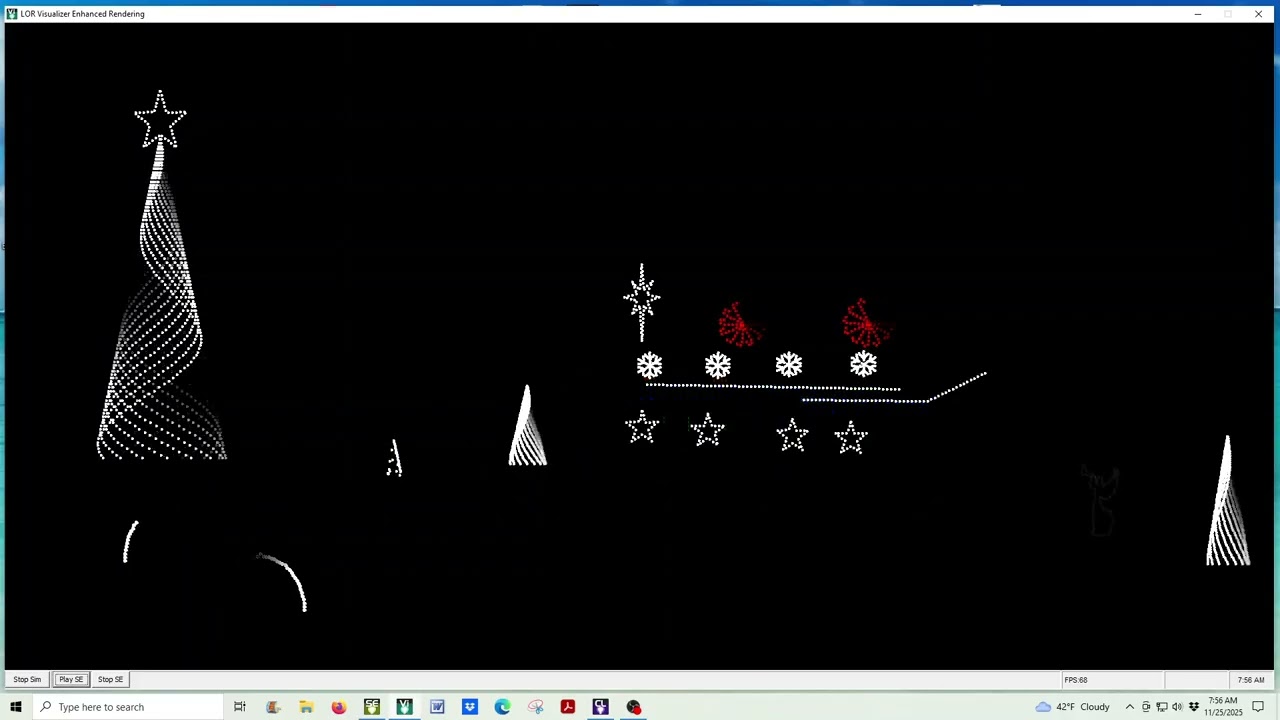Click the Stop SE button

(110, 680)
